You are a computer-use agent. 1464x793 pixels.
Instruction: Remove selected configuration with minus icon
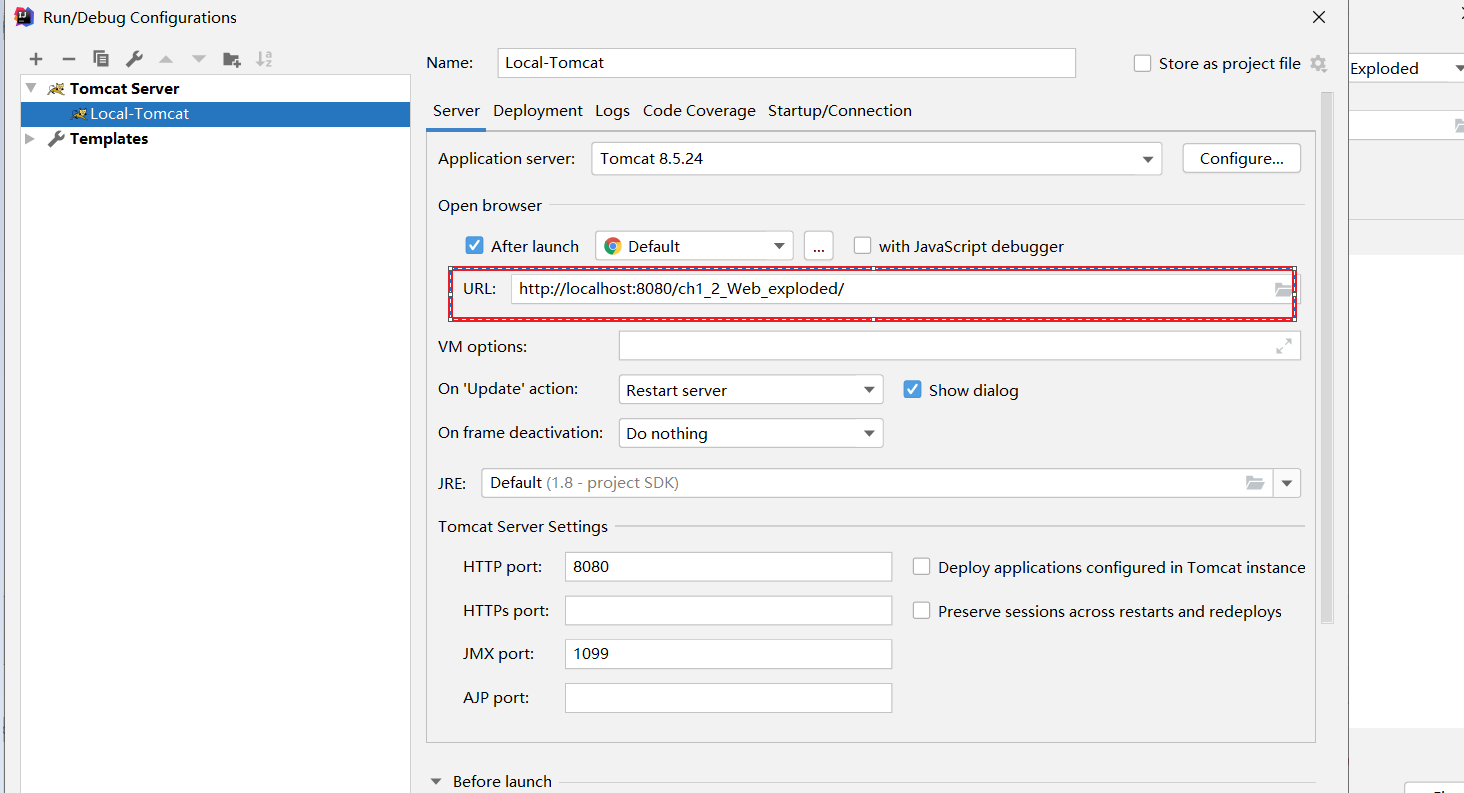68,59
